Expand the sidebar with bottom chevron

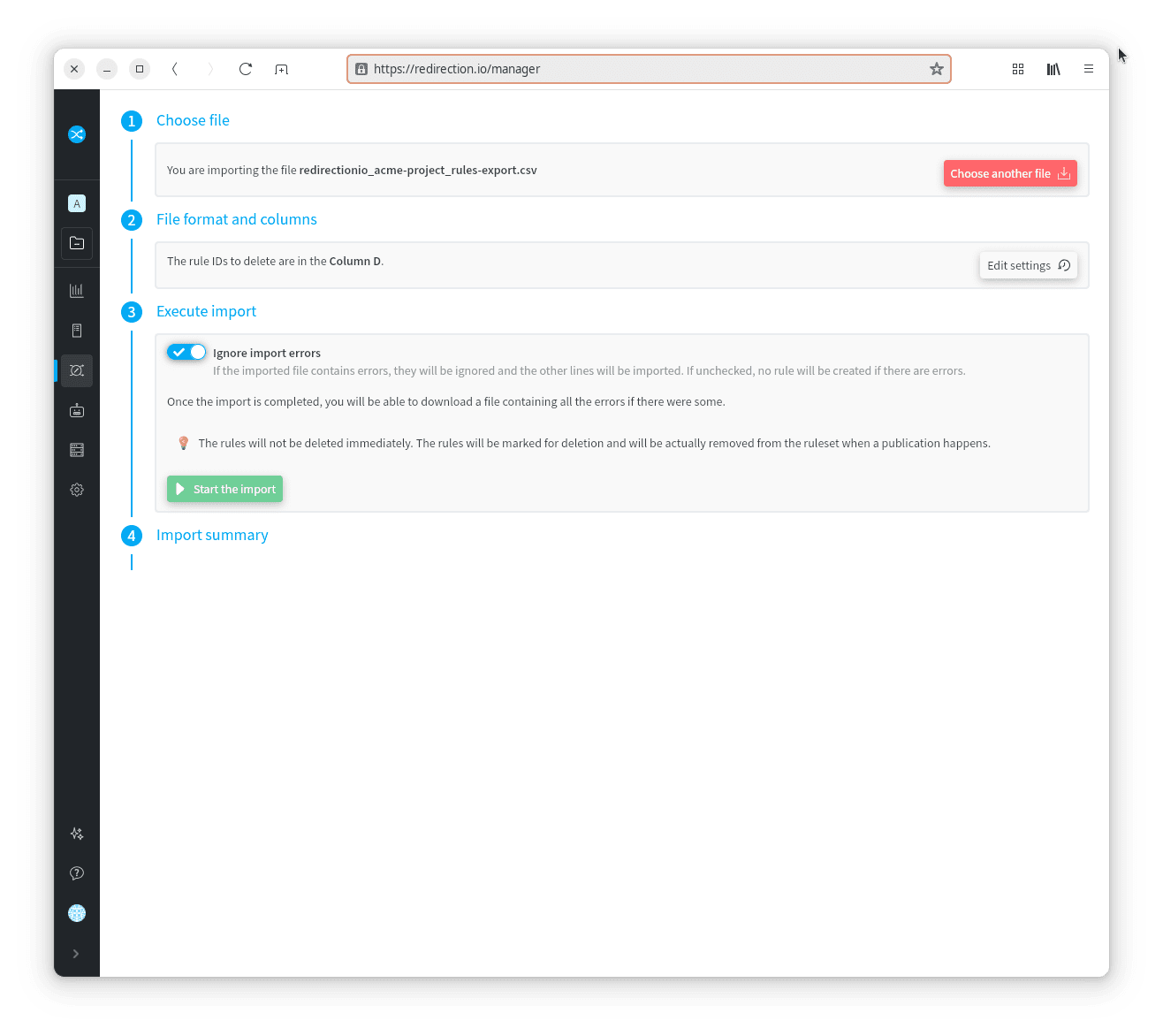point(76,954)
